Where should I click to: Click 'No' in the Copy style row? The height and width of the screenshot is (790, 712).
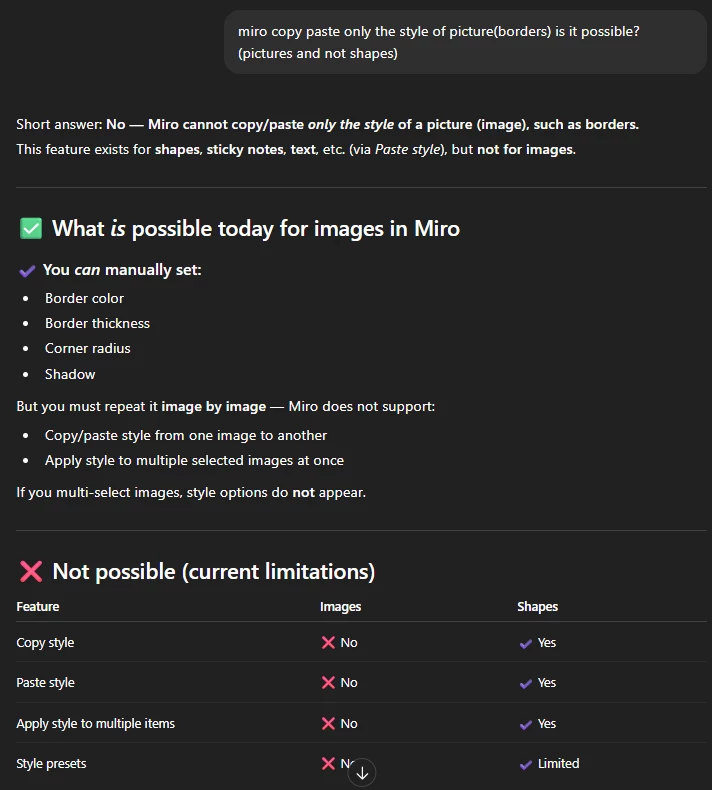[x=349, y=642]
